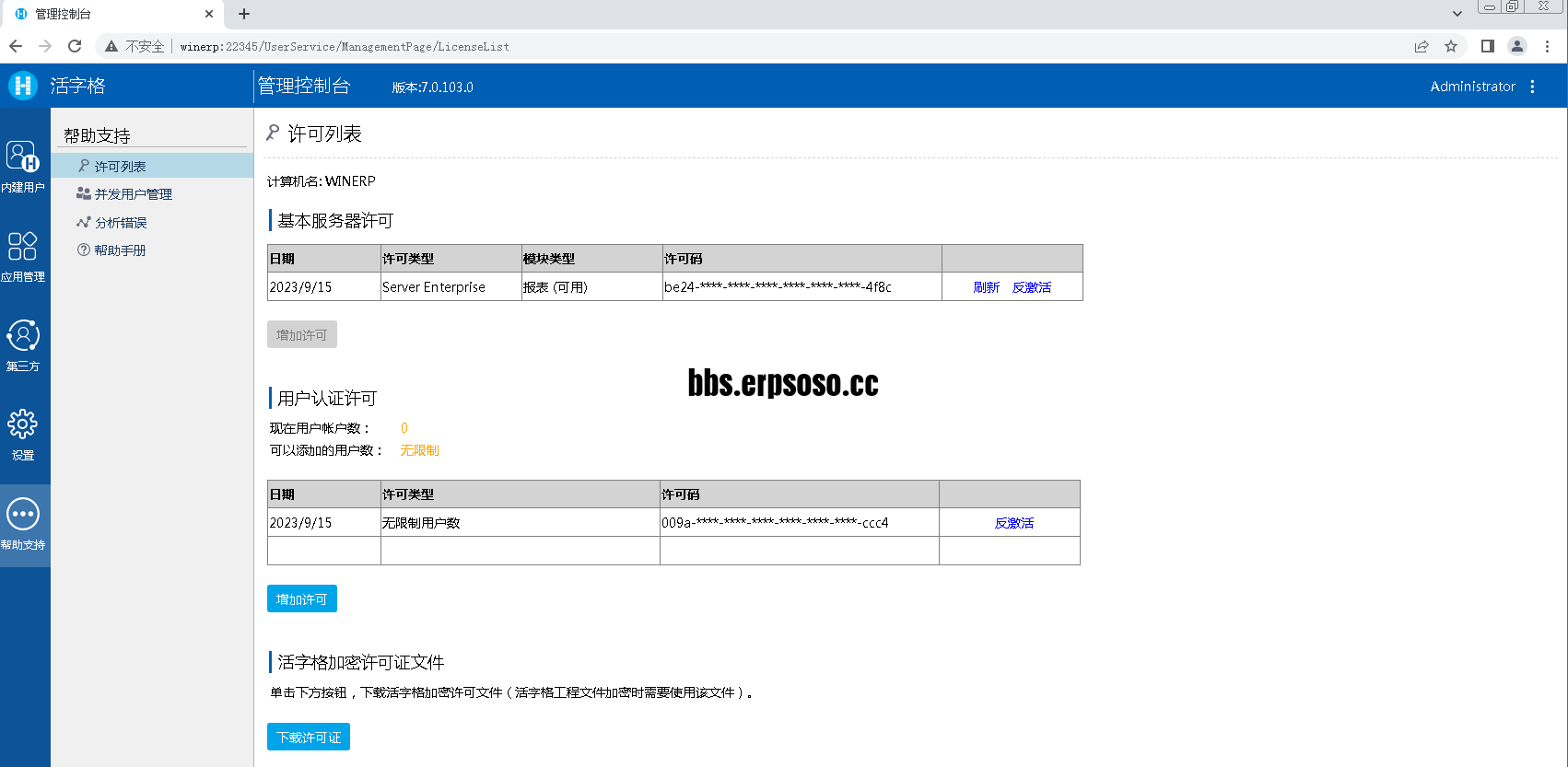Click the 帮助支持 panel heading
The height and width of the screenshot is (767, 1568).
point(97,135)
